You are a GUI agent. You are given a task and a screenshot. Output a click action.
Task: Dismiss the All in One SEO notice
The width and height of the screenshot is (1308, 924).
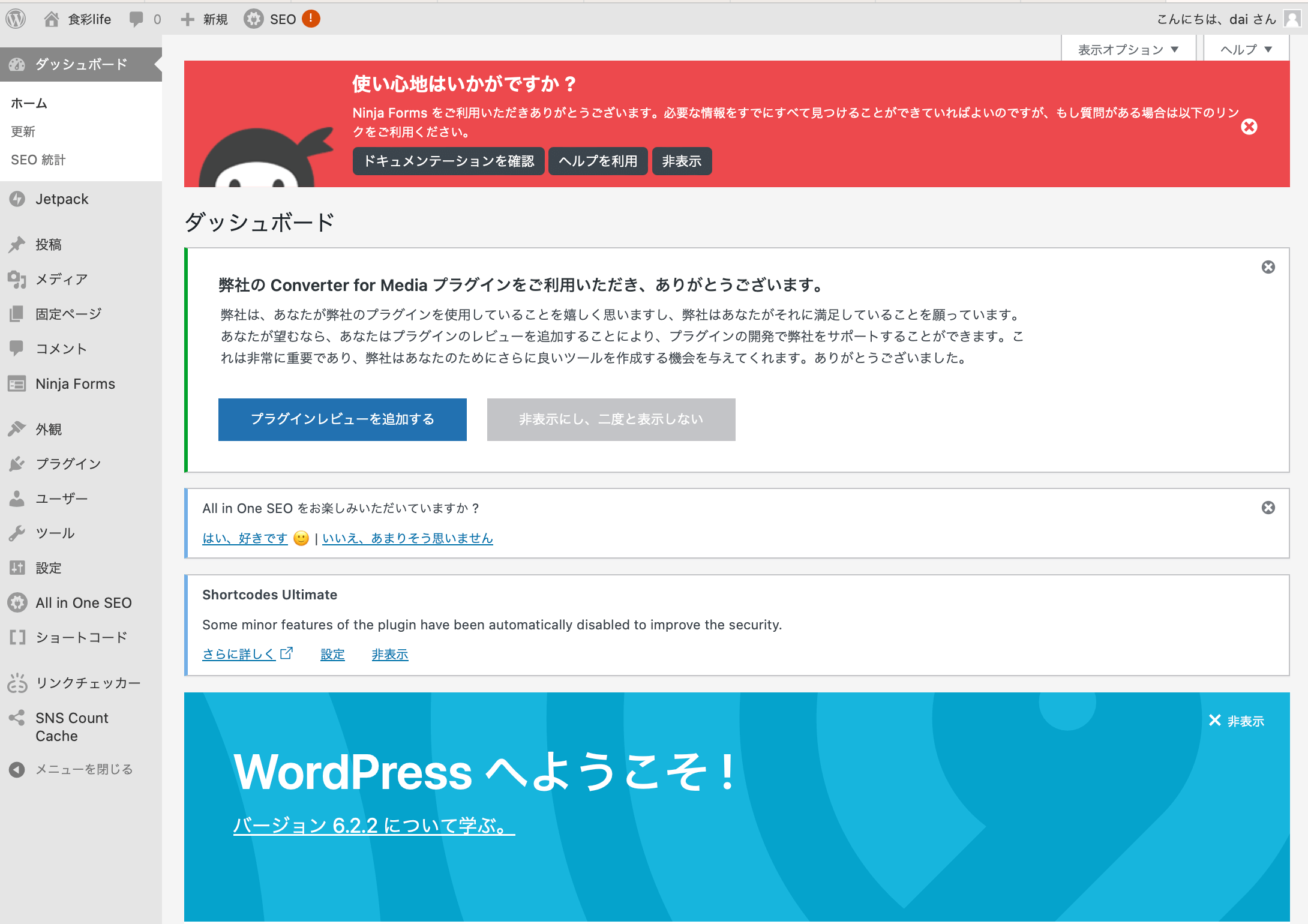1268,508
